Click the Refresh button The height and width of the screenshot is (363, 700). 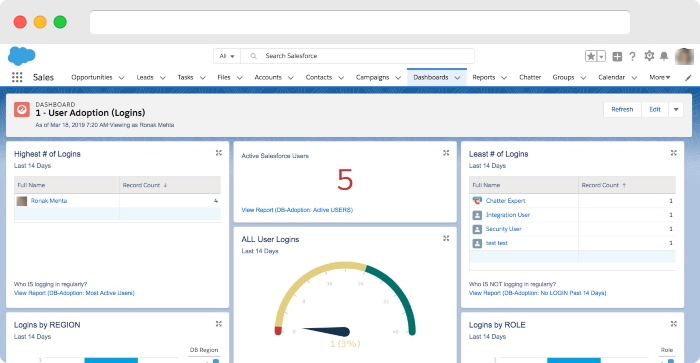[622, 109]
